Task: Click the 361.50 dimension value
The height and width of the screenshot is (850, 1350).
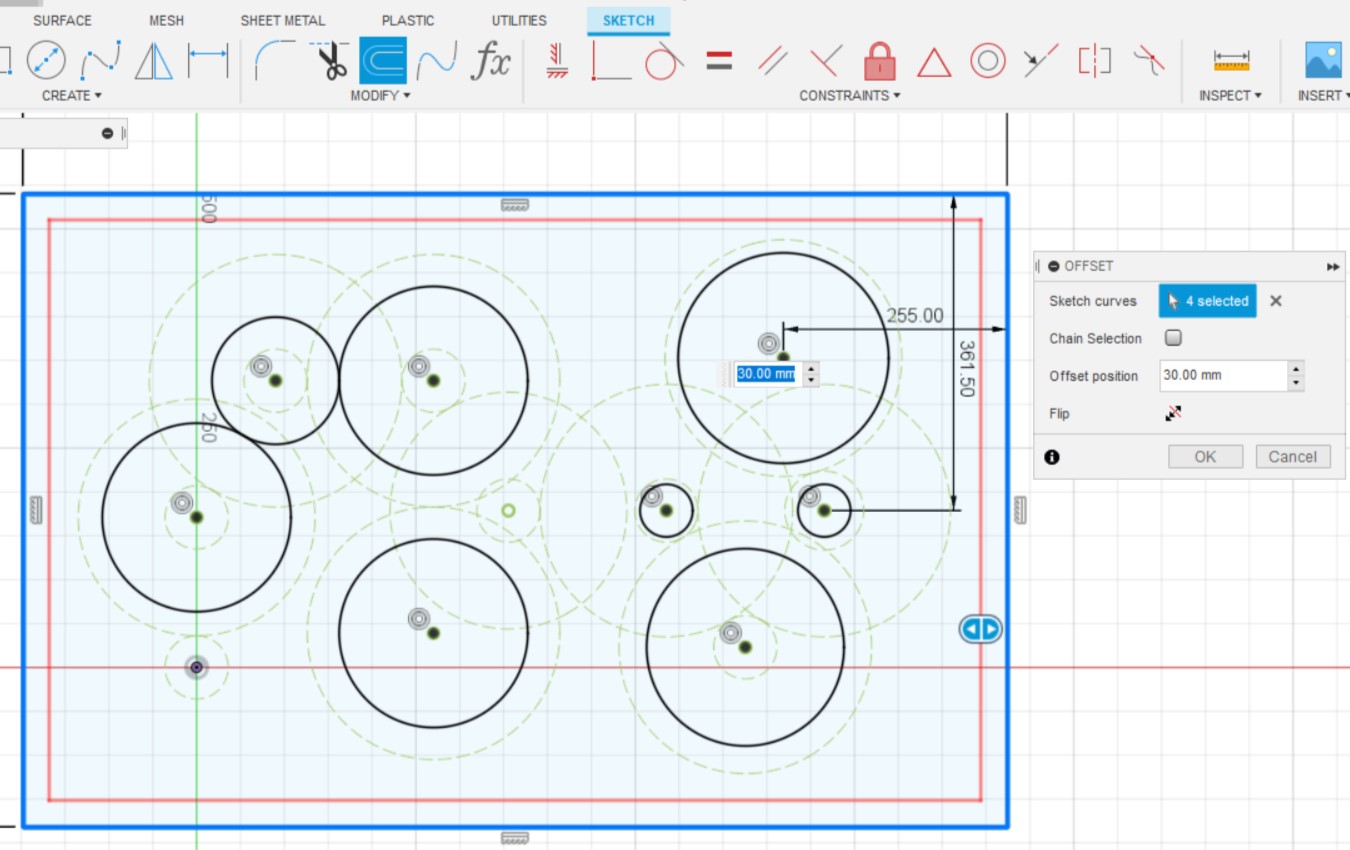Action: pos(966,369)
